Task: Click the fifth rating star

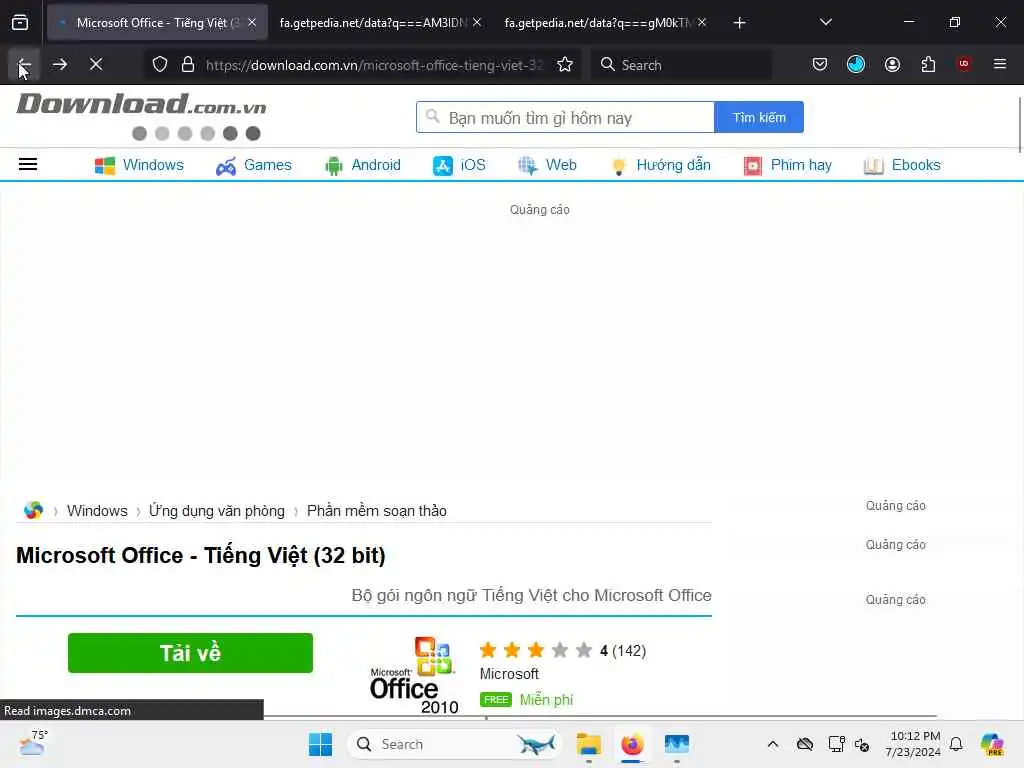Action: click(x=584, y=650)
